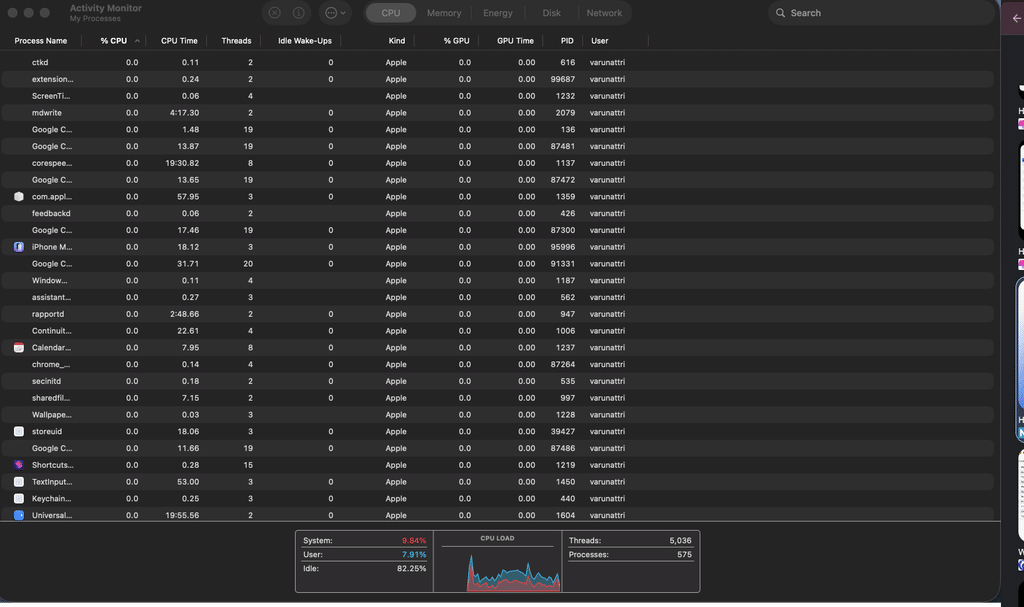Sort by User column header

[x=600, y=41]
